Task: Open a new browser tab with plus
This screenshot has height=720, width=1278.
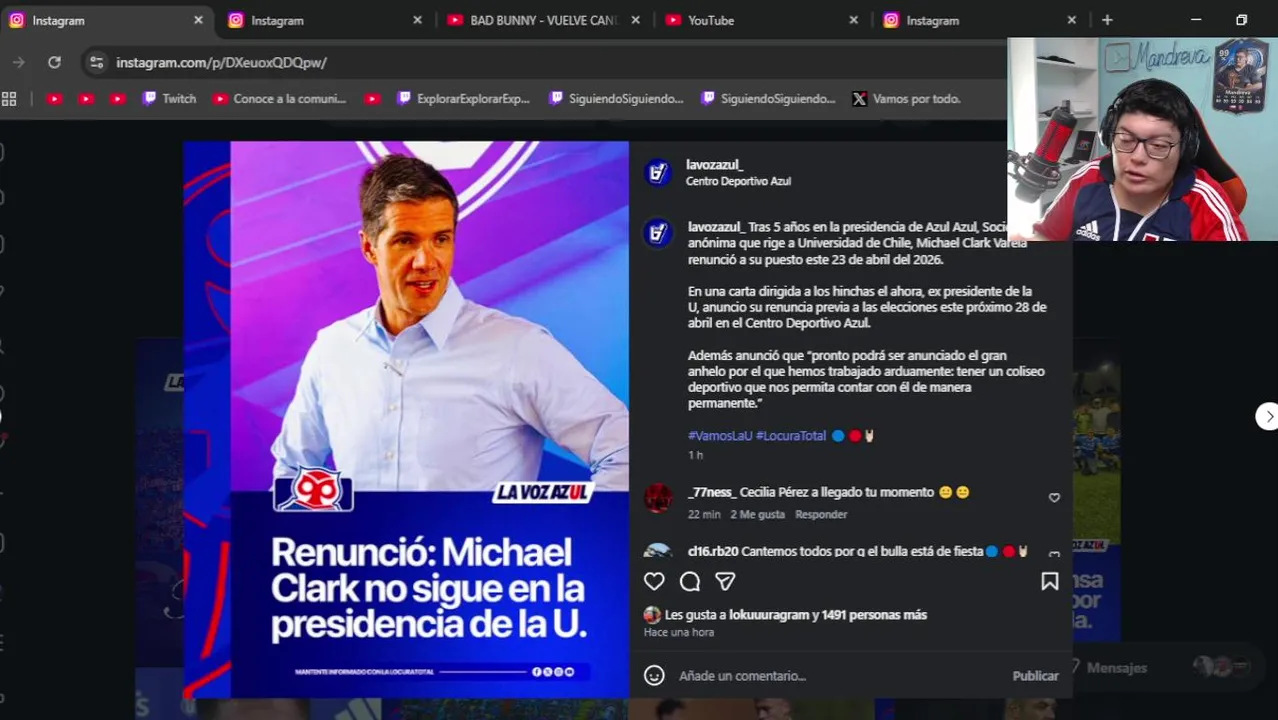Action: point(1107,20)
